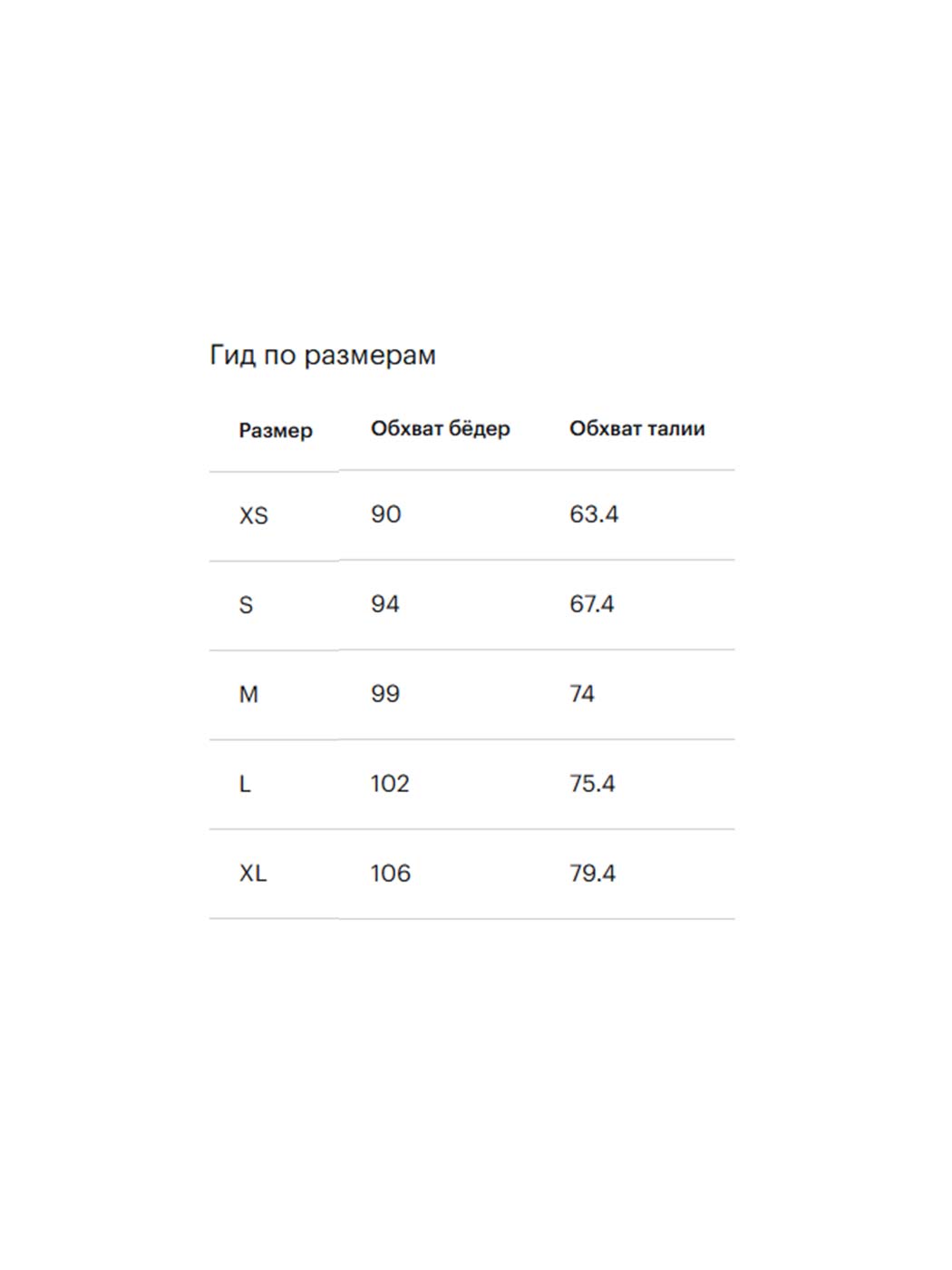952x1270 pixels.
Task: Click waist value 74 in M row
Action: pos(582,694)
